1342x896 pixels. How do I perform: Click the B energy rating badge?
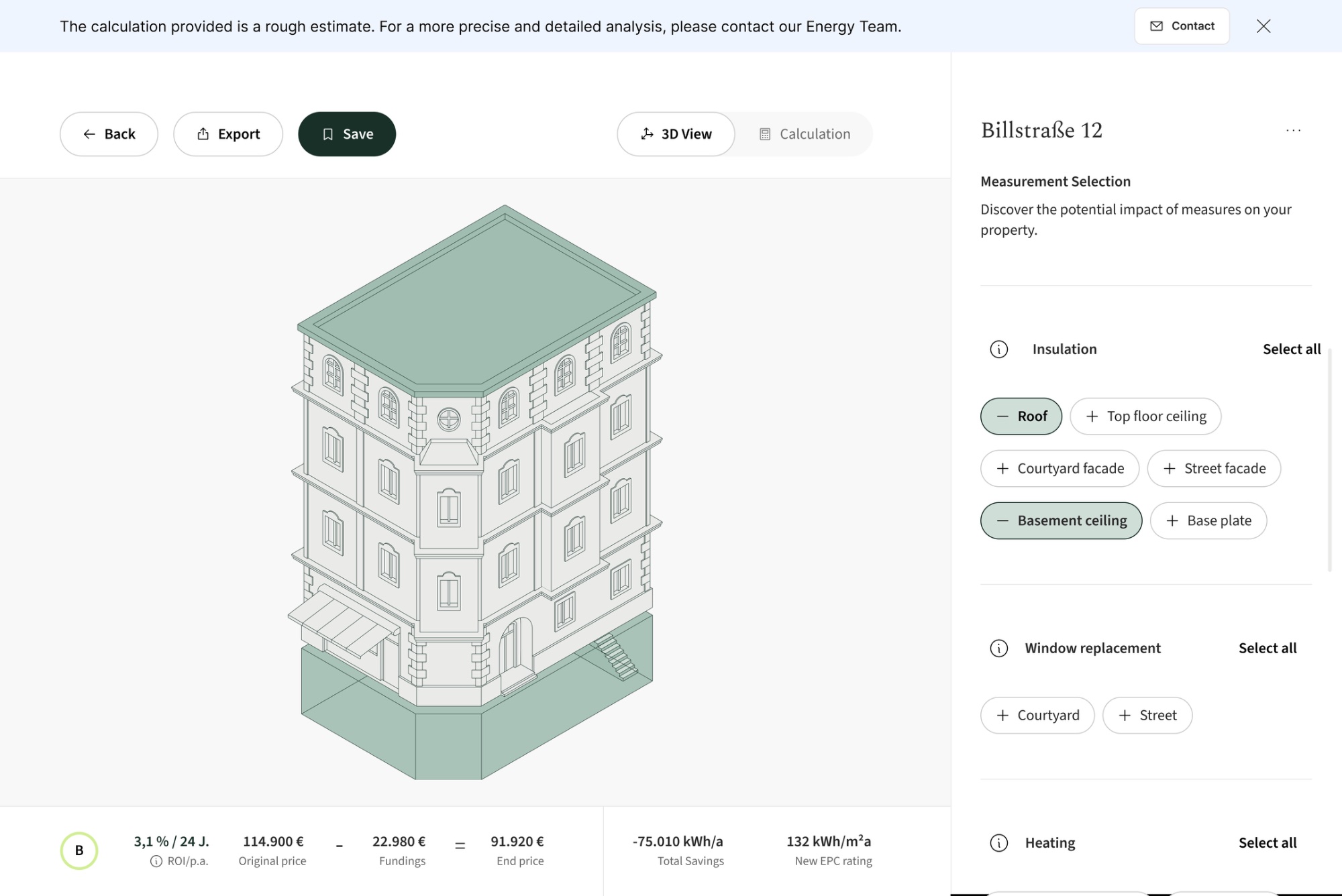[79, 850]
